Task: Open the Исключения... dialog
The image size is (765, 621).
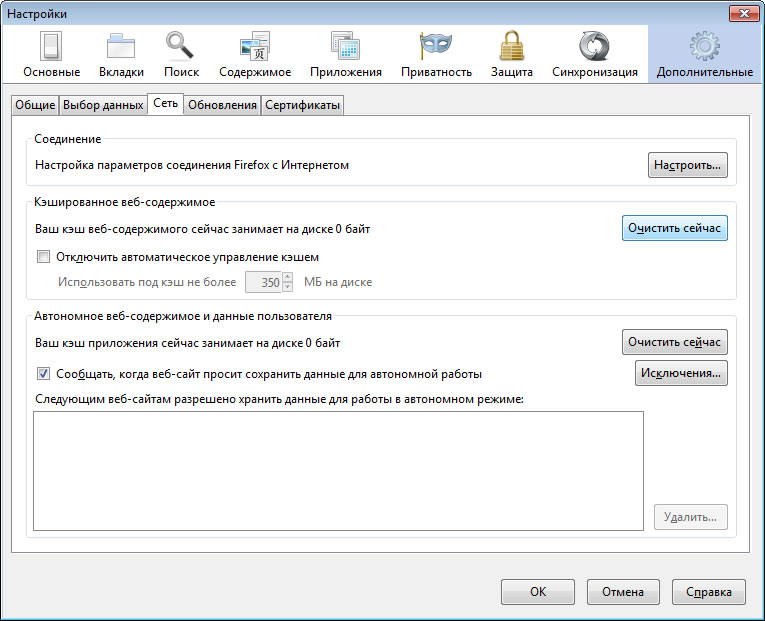Action: [x=681, y=373]
